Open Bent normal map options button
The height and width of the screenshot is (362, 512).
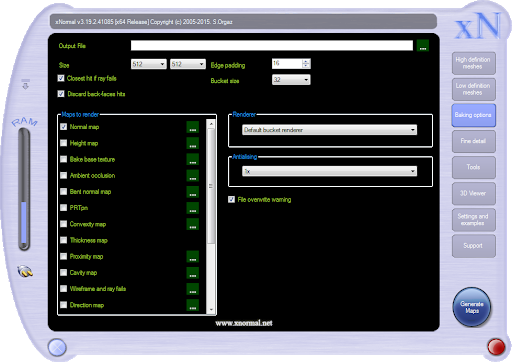coord(193,192)
